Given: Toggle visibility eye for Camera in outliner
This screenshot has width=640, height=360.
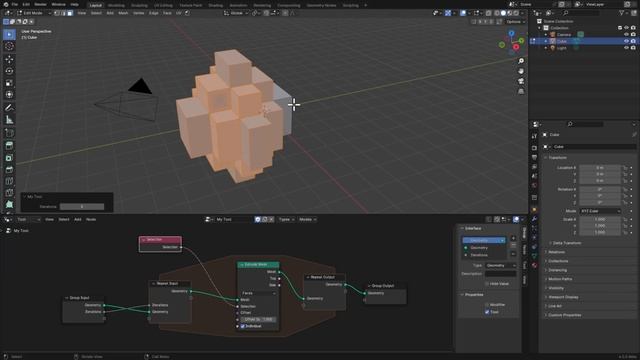Looking at the screenshot, I should (626, 34).
